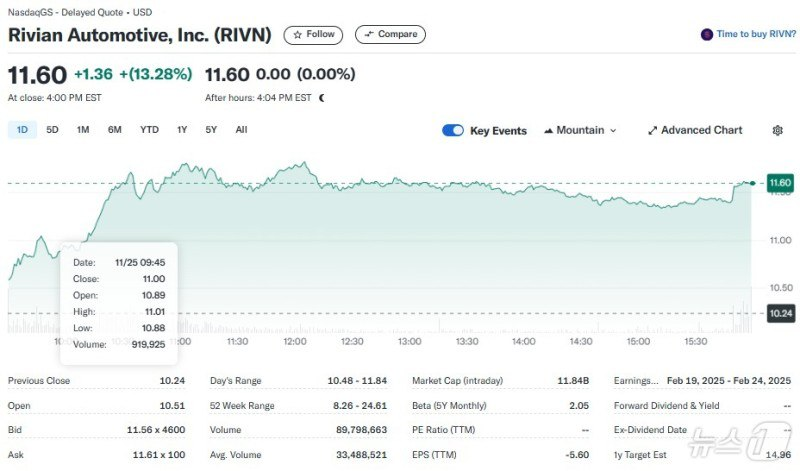Switch to the 5D range tab
Image resolution: width=800 pixels, height=471 pixels.
click(x=52, y=130)
